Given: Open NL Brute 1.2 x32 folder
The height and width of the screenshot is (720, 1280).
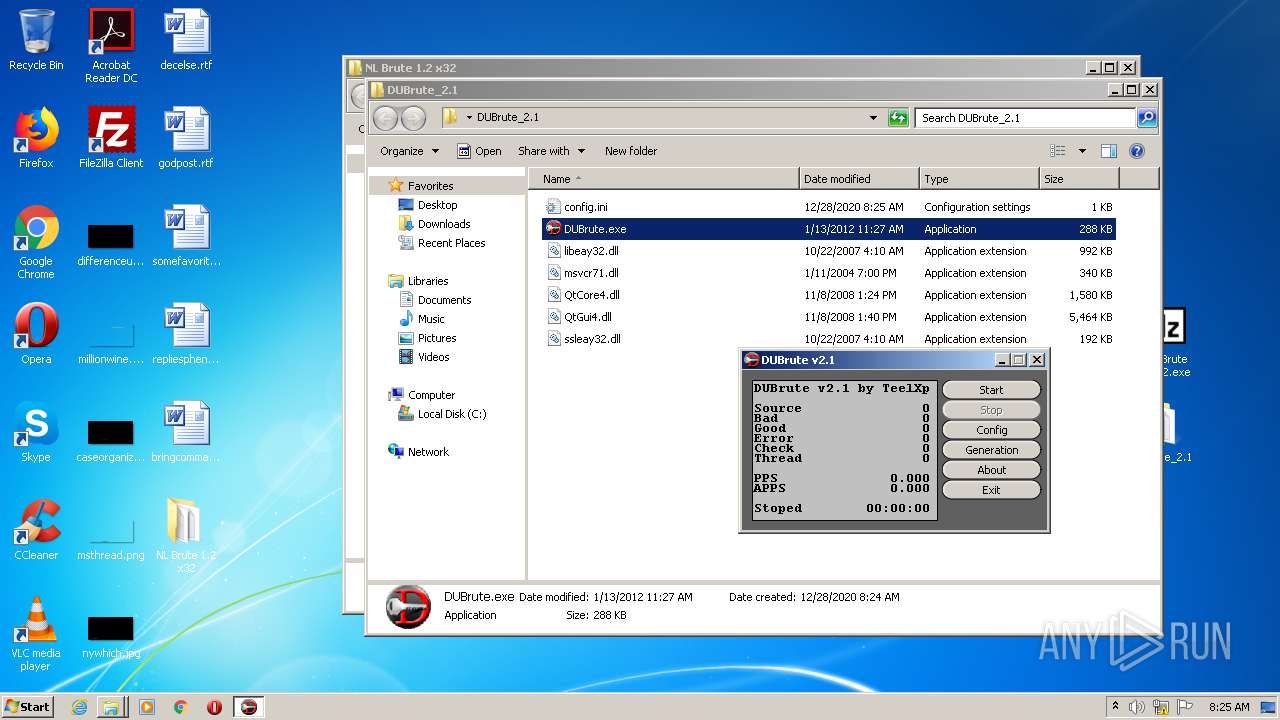Looking at the screenshot, I should (186, 536).
